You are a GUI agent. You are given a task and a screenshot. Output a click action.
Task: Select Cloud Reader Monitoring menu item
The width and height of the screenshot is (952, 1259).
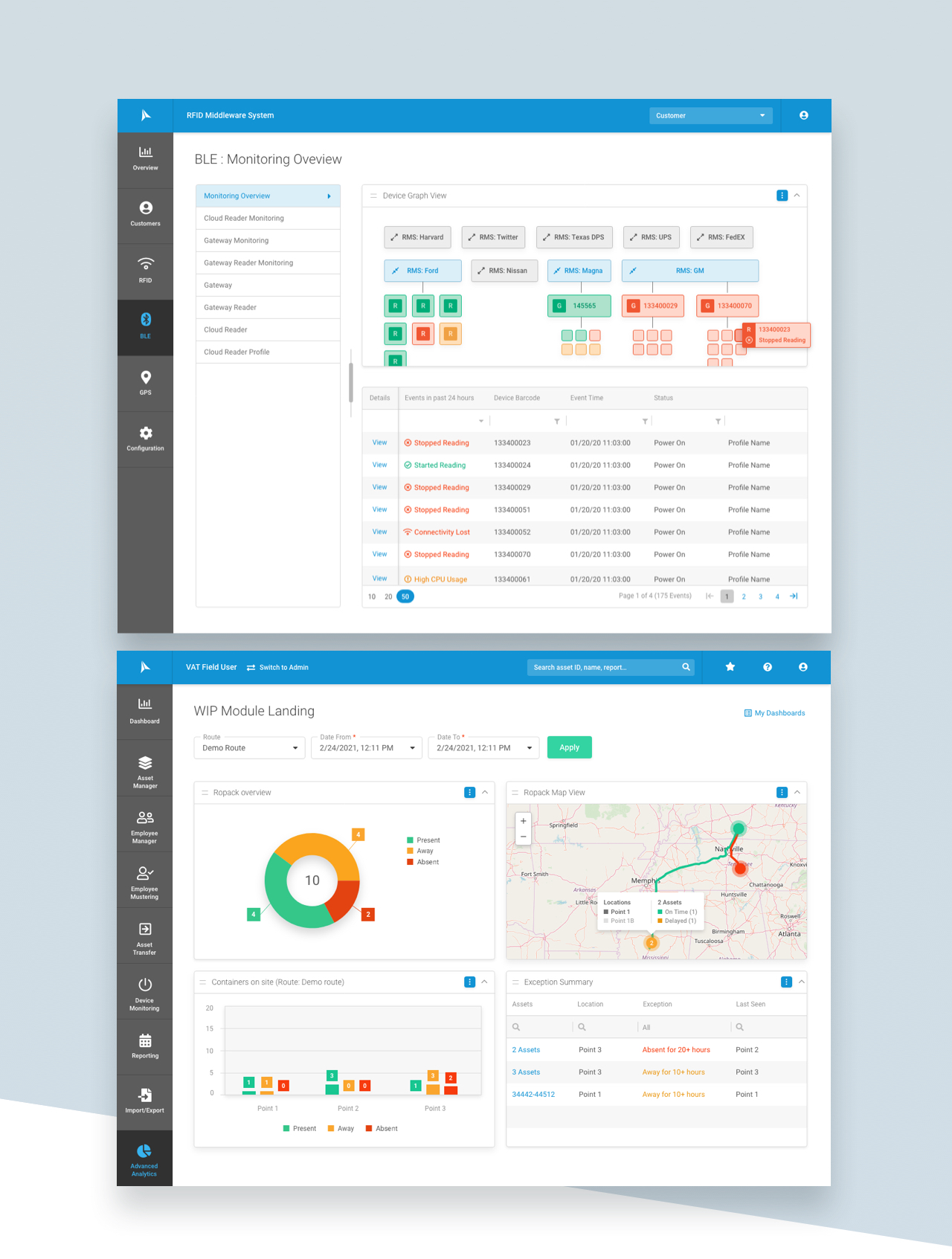click(244, 218)
